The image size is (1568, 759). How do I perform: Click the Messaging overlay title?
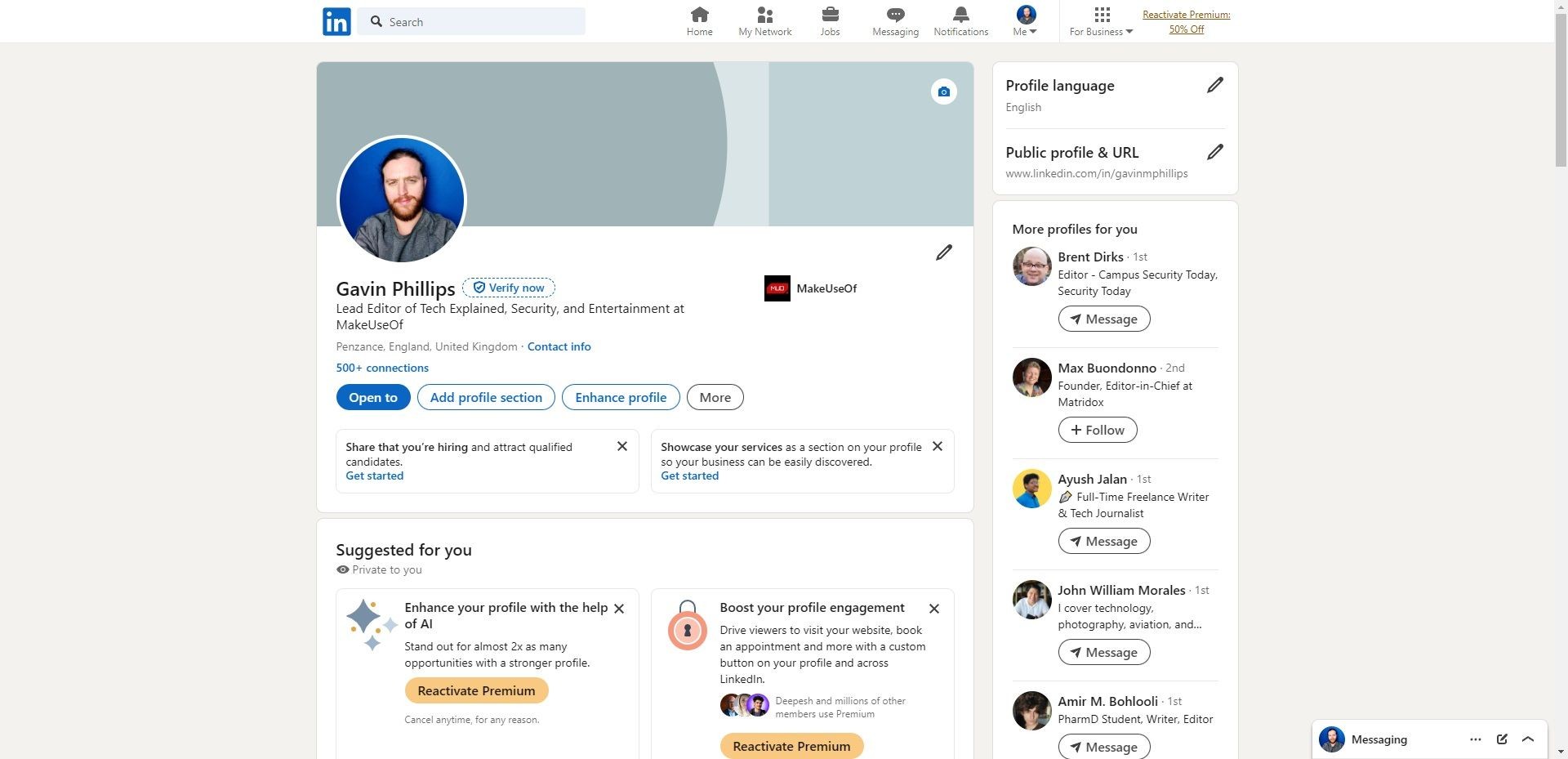pos(1379,739)
